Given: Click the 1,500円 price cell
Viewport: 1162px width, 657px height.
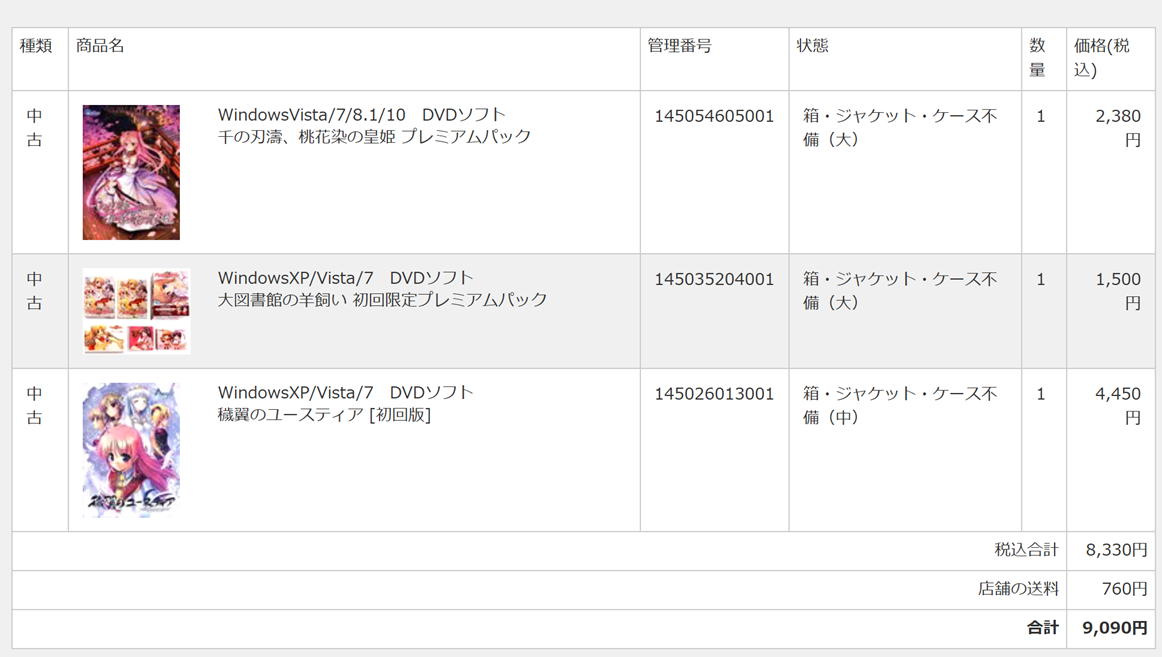Looking at the screenshot, I should pyautogui.click(x=1117, y=291).
